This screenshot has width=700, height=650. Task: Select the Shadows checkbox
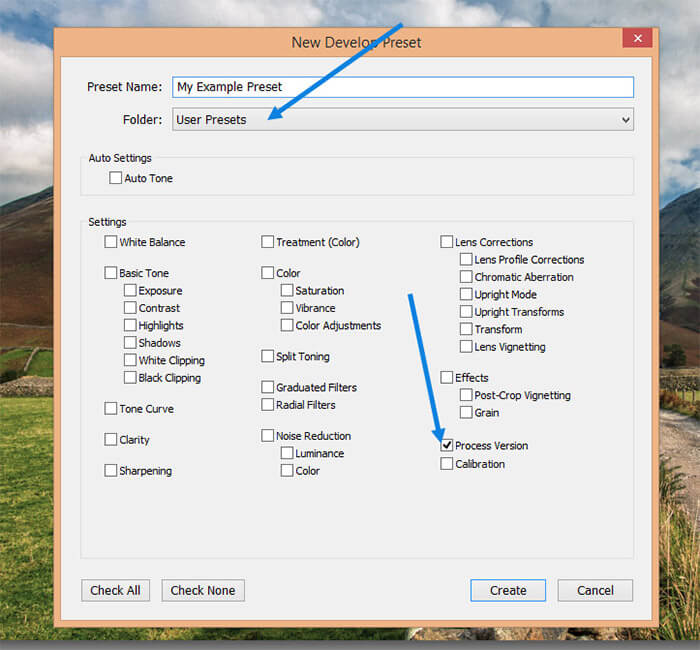click(130, 342)
